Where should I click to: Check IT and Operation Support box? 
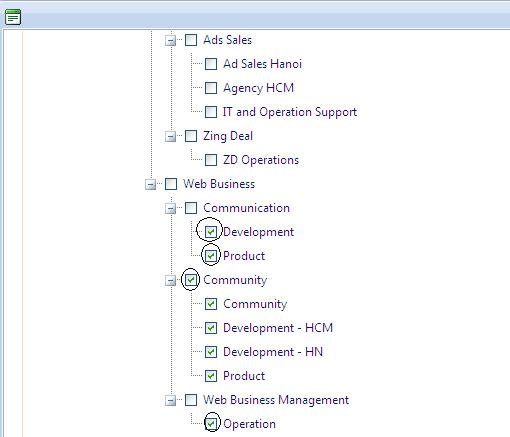click(211, 112)
